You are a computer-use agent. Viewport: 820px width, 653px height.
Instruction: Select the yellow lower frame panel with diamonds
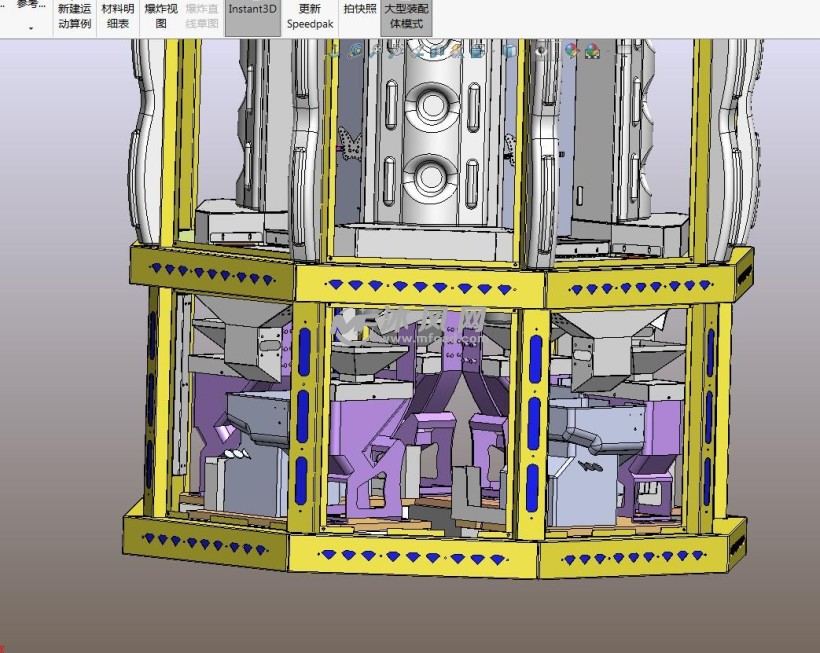coord(420,555)
